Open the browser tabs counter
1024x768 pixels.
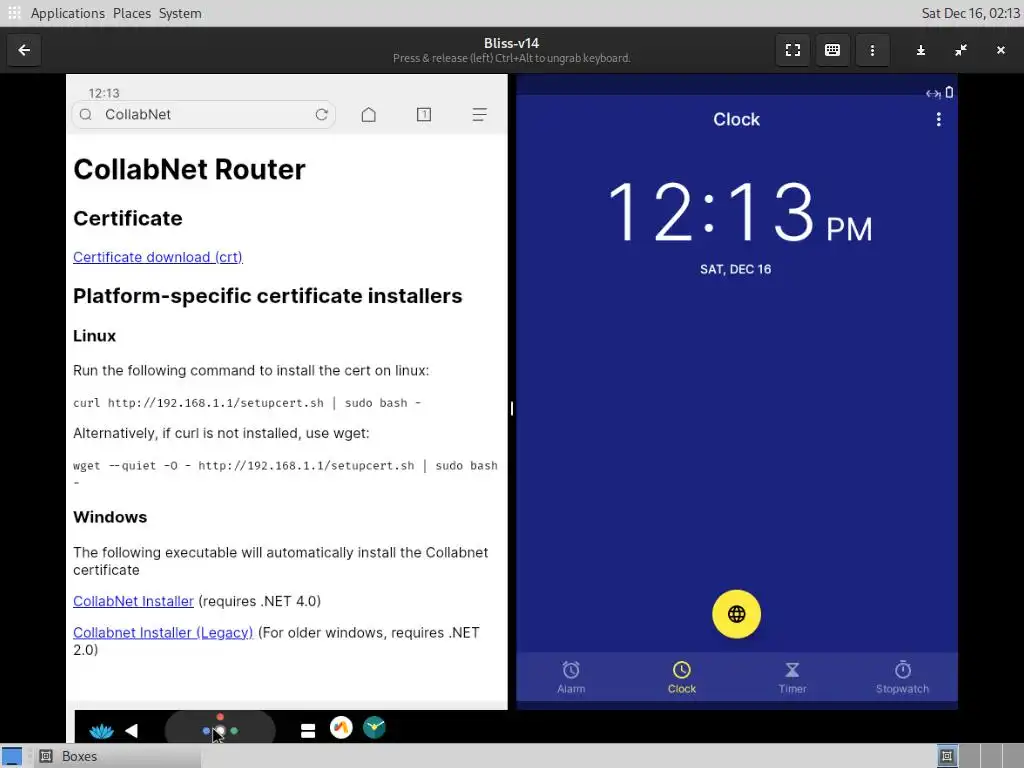(x=424, y=115)
